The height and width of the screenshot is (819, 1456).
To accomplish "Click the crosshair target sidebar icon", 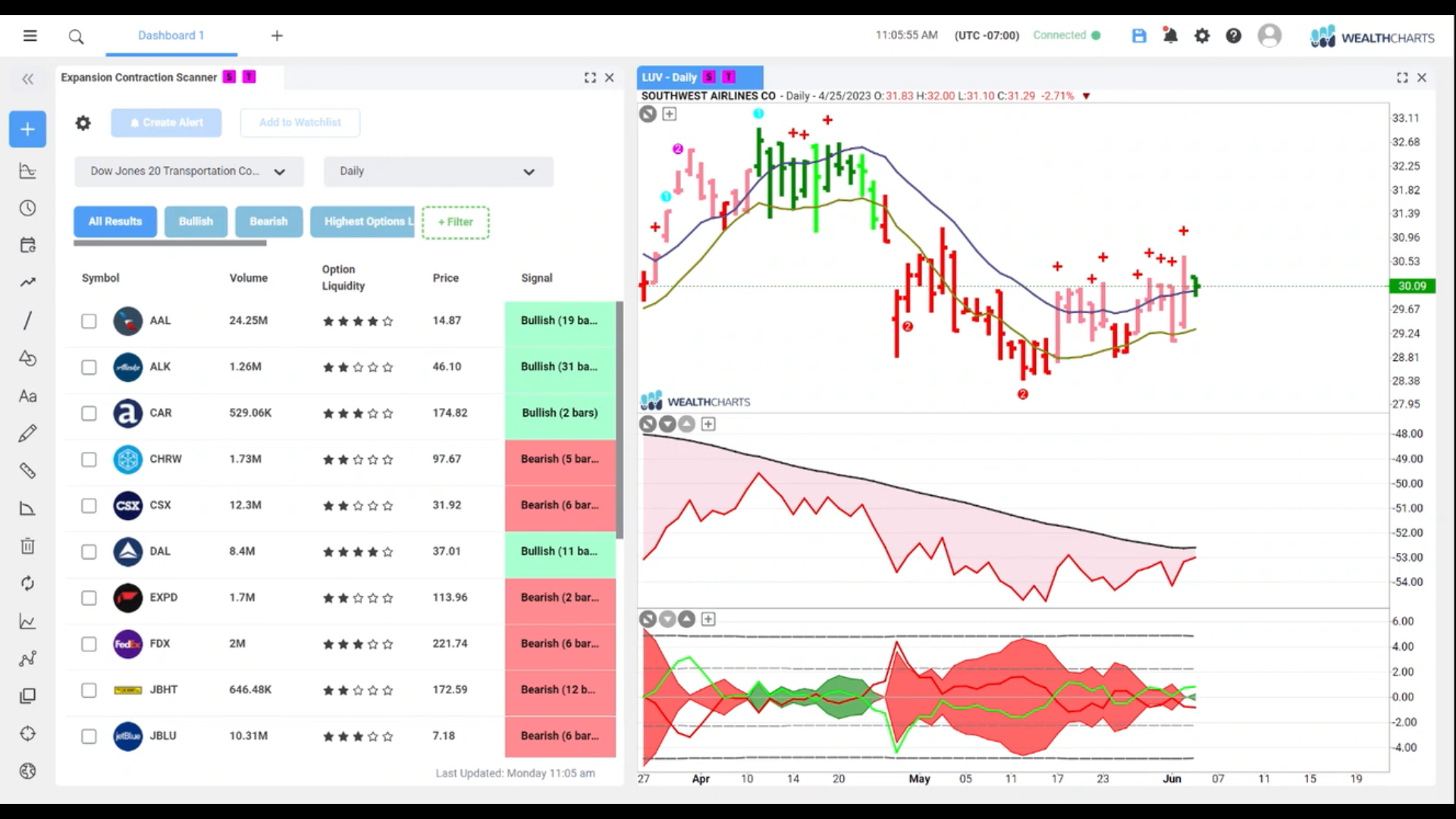I will pyautogui.click(x=27, y=733).
